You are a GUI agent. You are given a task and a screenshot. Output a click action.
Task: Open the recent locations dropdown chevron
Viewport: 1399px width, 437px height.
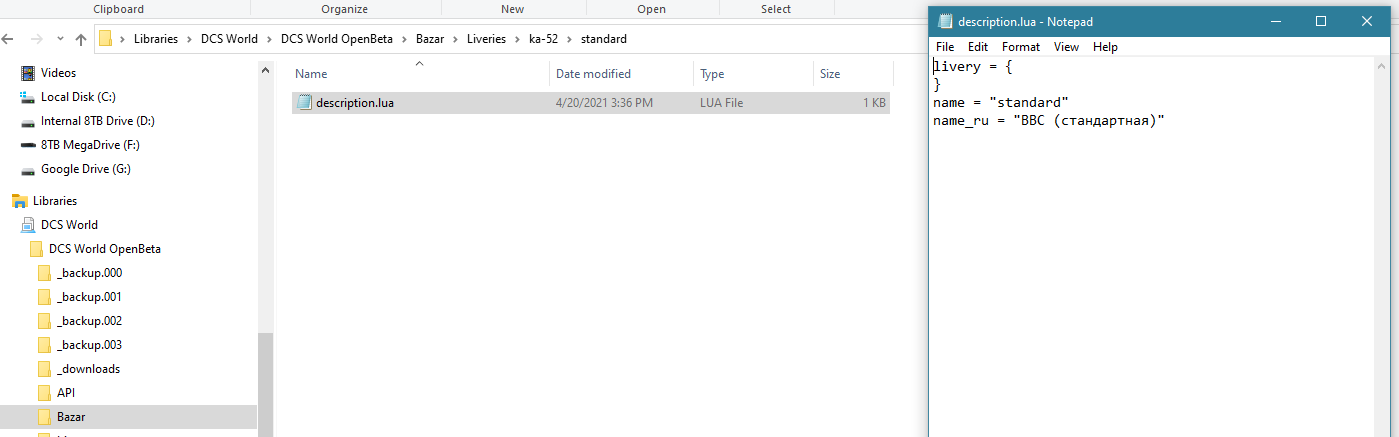pos(60,40)
